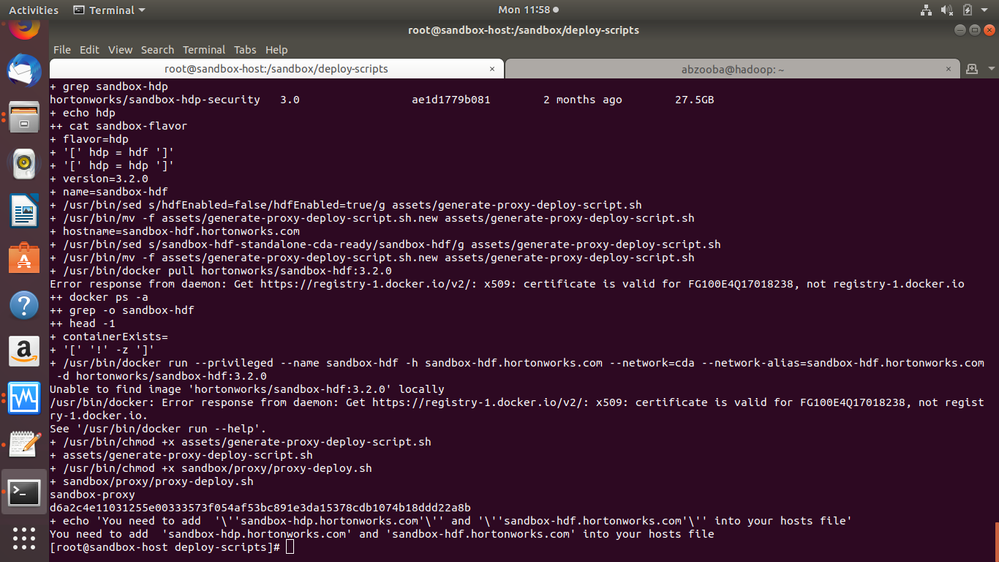This screenshot has width=999, height=562.
Task: Close the root@sandbox-host tab
Action: [492, 69]
